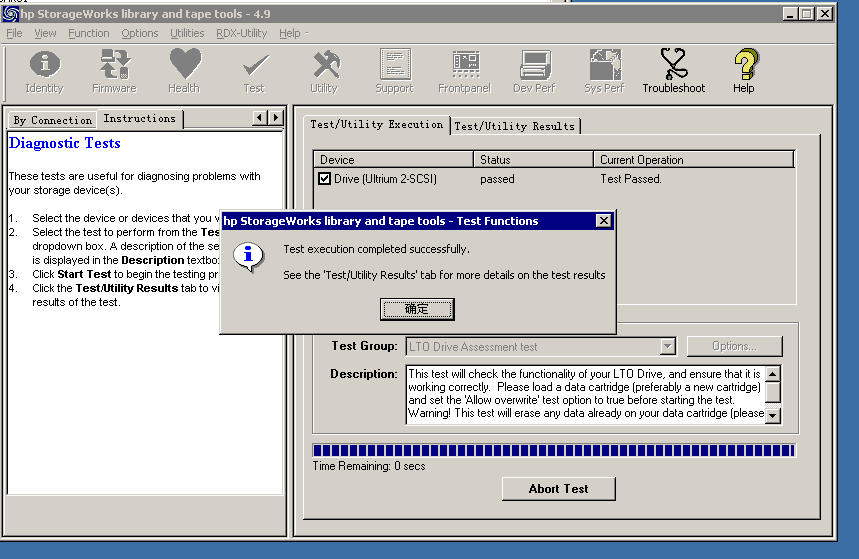Click the Description scrollbar up arrow

[772, 374]
